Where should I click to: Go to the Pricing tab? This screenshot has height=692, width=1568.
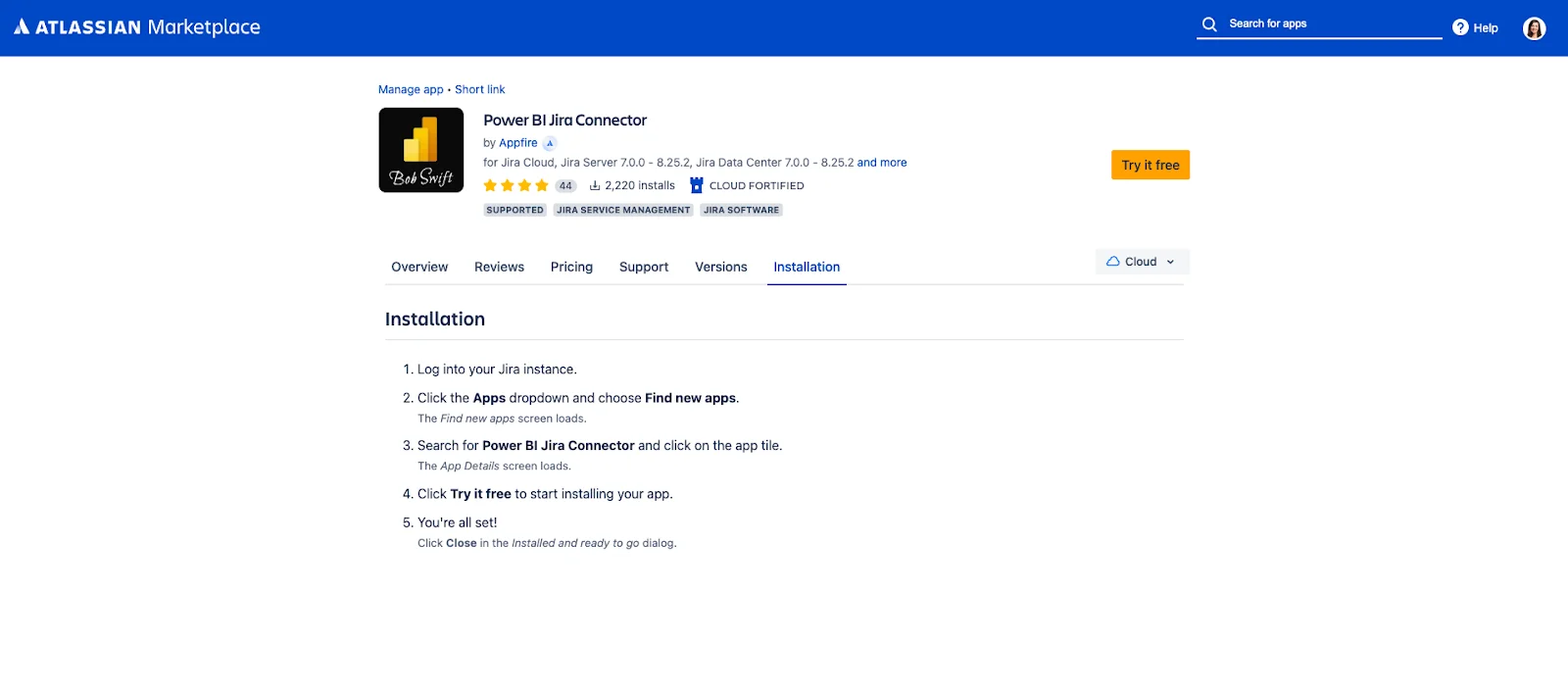(571, 267)
